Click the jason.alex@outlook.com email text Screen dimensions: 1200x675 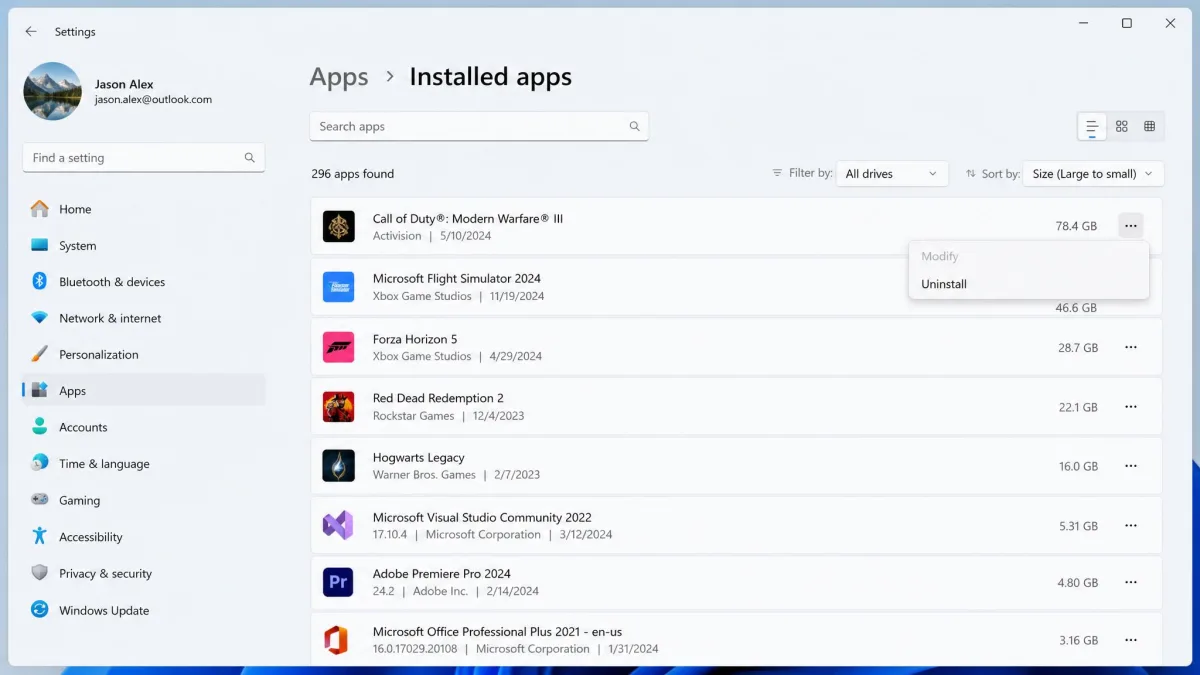coord(153,100)
